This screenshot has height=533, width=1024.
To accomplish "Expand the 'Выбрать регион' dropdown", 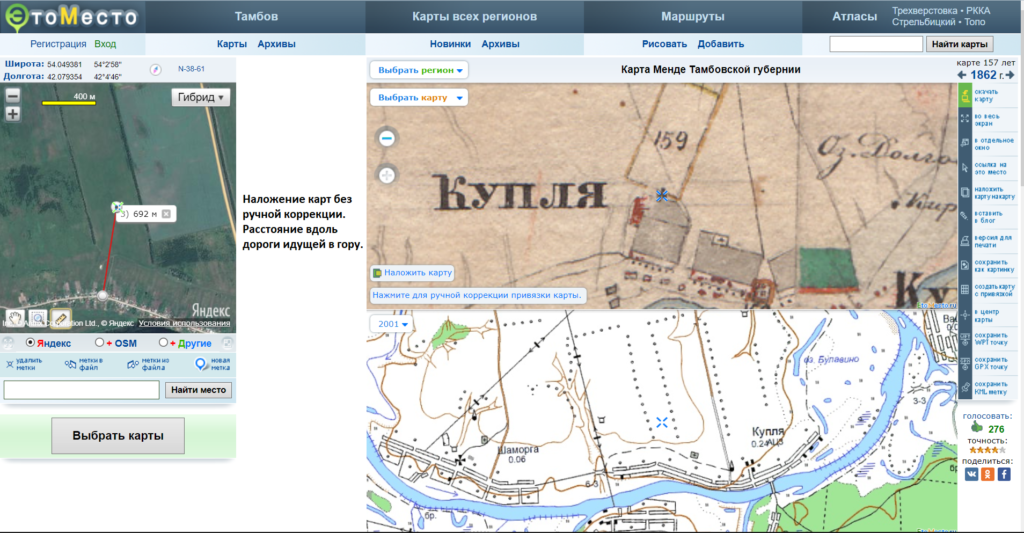I will click(418, 70).
